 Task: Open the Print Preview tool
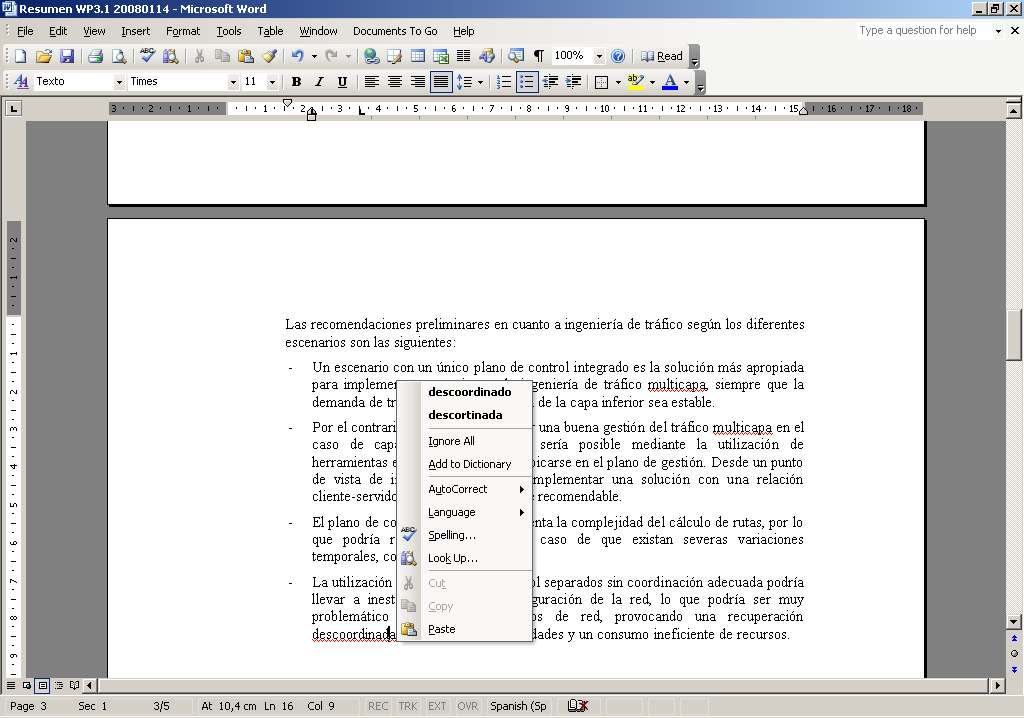(x=119, y=56)
